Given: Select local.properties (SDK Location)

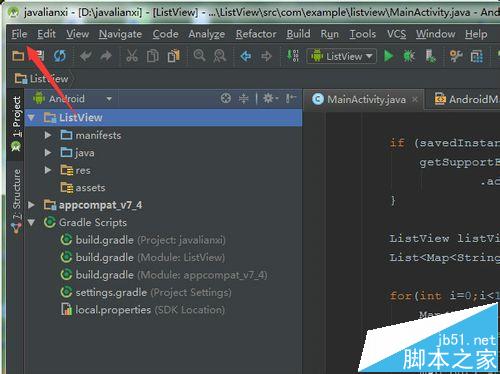Looking at the screenshot, I should pyautogui.click(x=143, y=310).
